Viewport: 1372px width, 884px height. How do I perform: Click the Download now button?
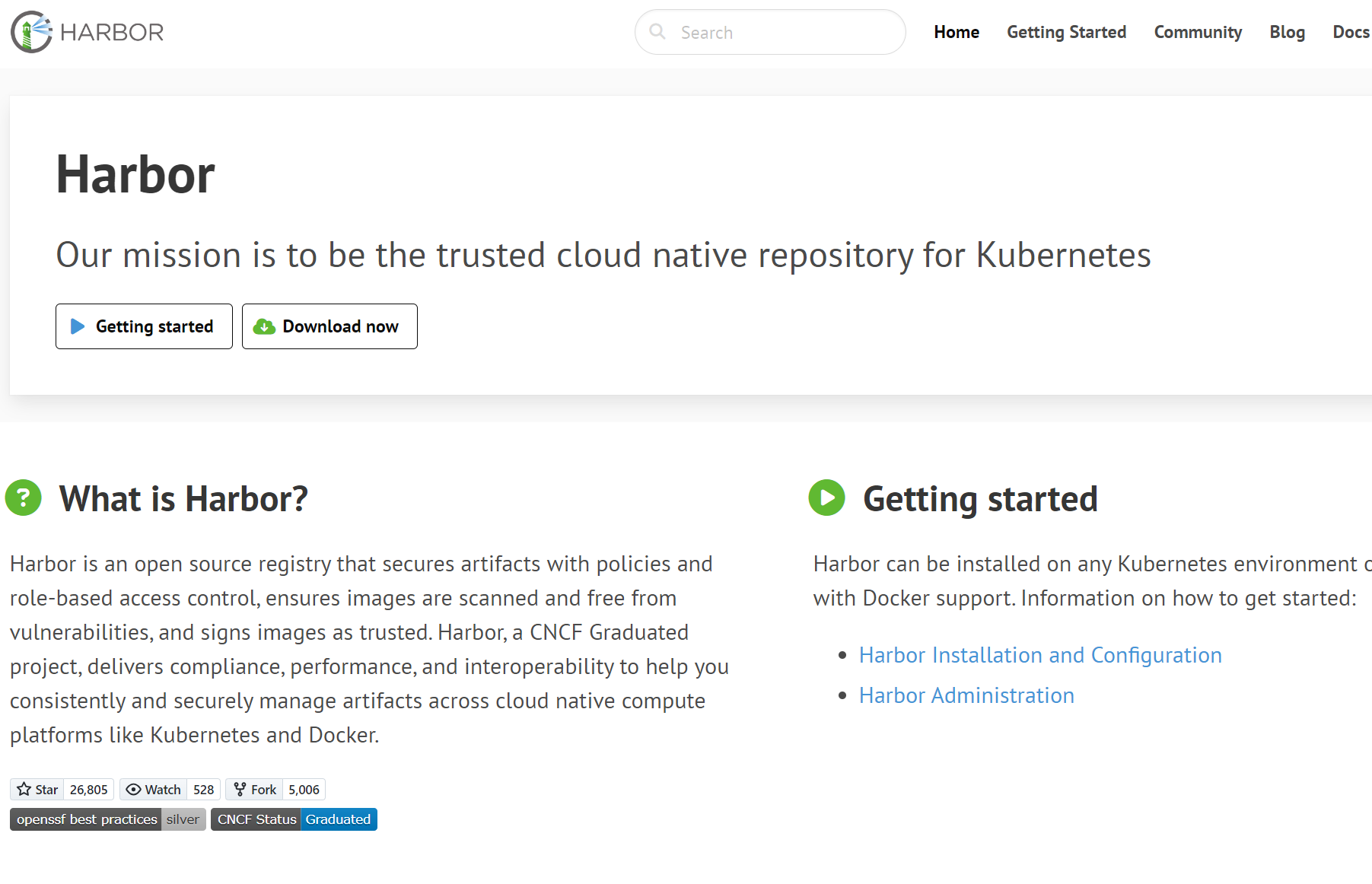pyautogui.click(x=329, y=326)
